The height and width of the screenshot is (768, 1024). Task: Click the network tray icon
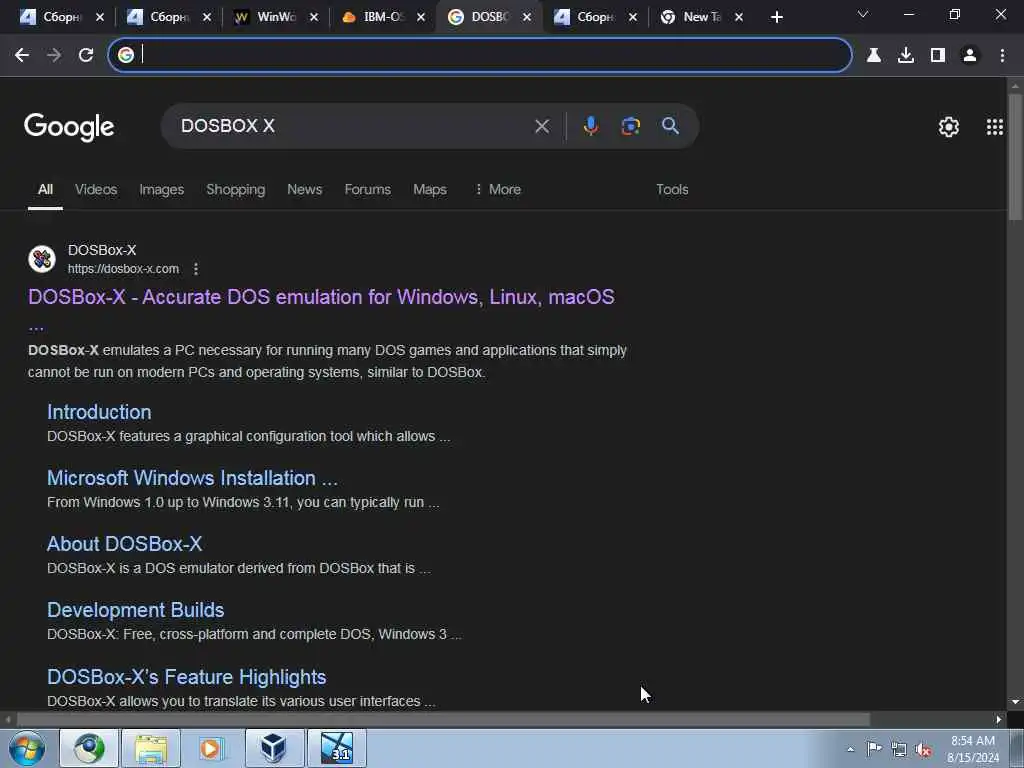(x=899, y=750)
